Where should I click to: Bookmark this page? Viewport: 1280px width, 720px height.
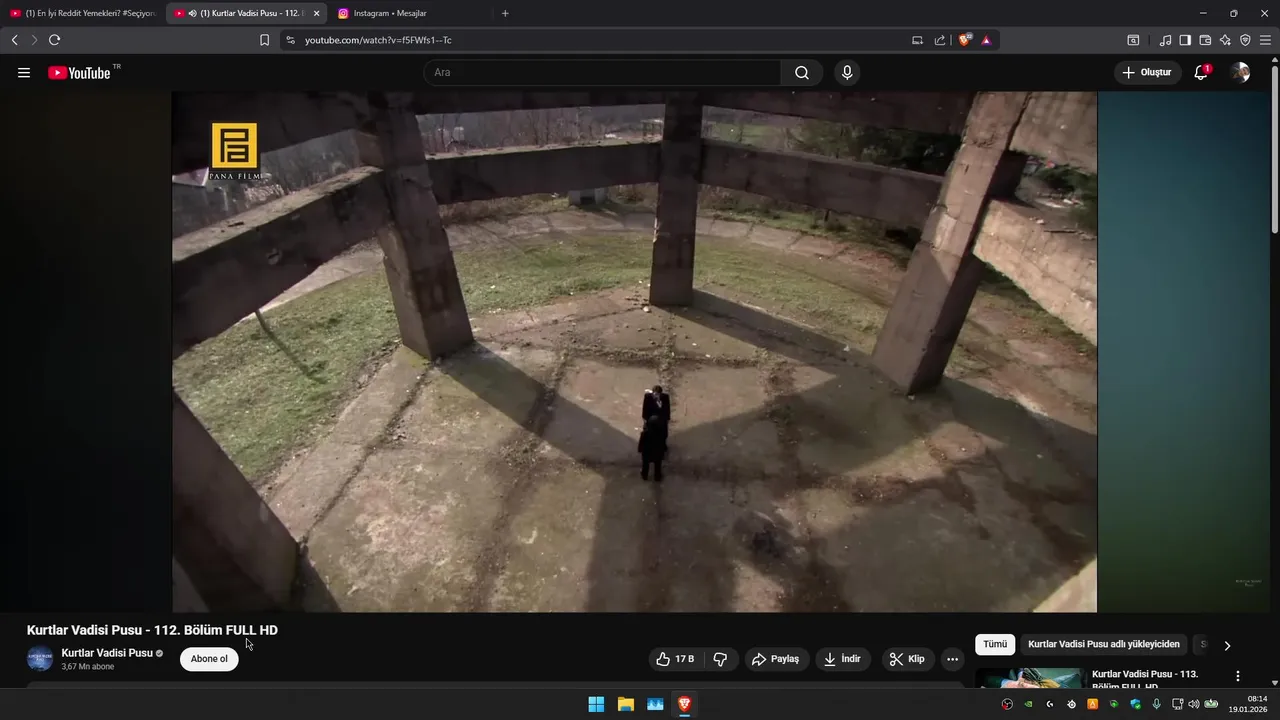[x=264, y=40]
